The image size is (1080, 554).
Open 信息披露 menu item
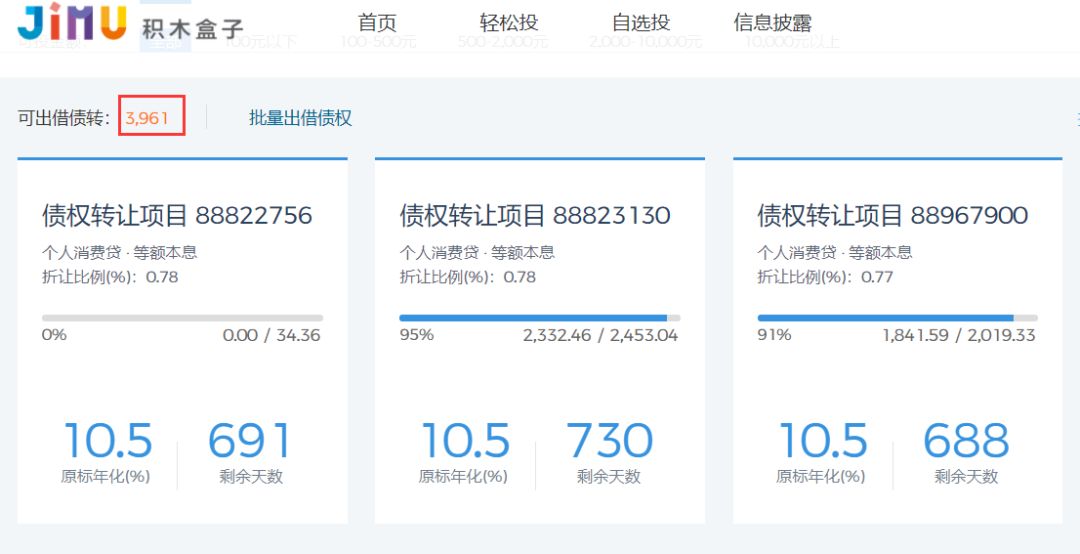pos(773,23)
